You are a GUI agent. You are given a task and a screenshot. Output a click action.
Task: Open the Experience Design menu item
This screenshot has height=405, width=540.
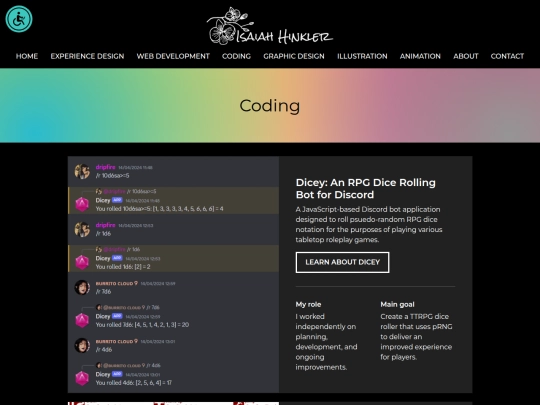click(x=87, y=56)
